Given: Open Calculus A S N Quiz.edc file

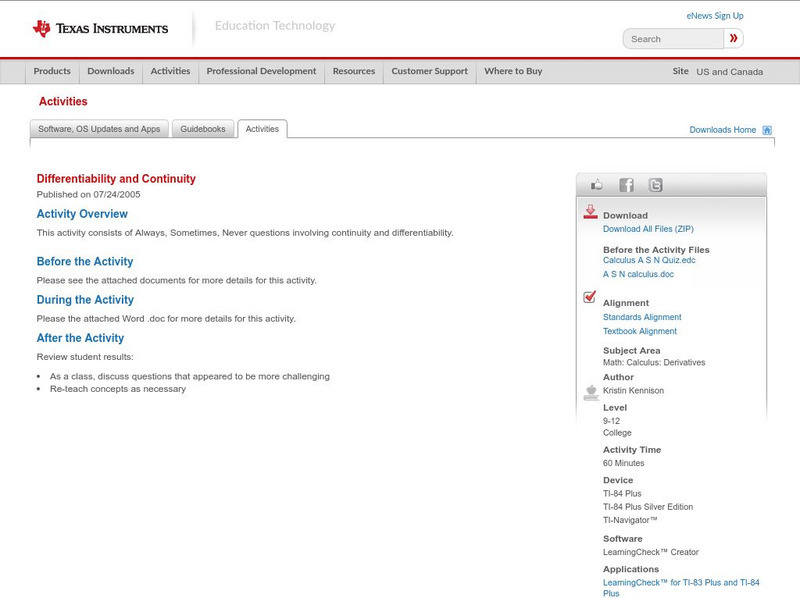Looking at the screenshot, I should (649, 260).
